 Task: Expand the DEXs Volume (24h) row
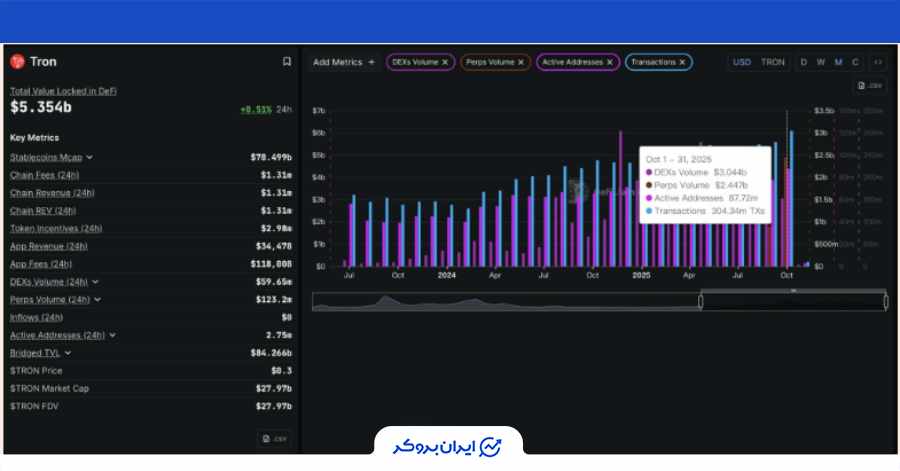click(x=95, y=282)
